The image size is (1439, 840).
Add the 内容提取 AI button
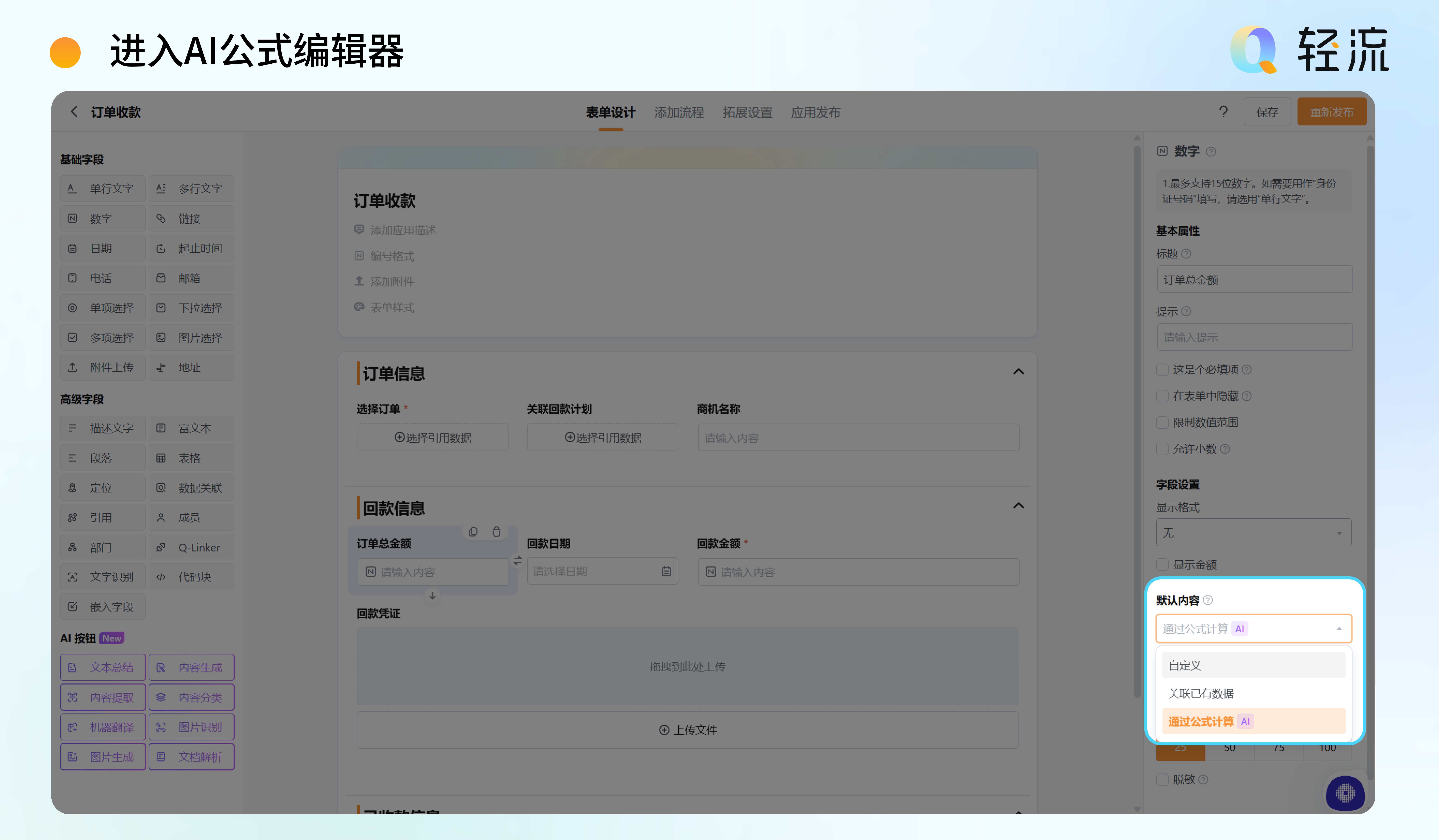pos(103,697)
